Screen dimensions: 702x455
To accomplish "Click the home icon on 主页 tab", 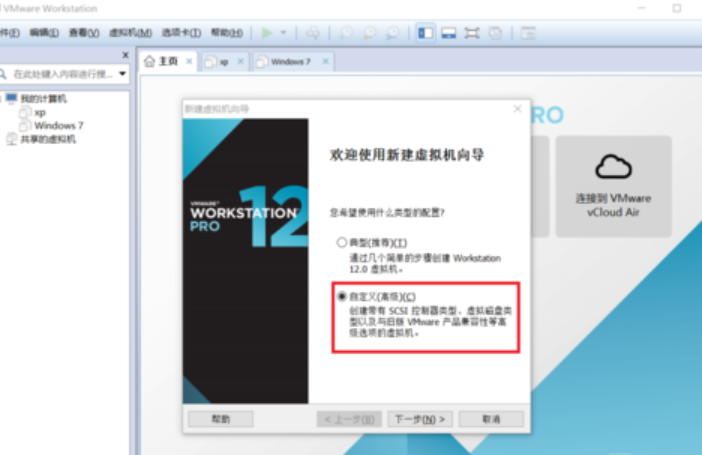I will point(149,61).
